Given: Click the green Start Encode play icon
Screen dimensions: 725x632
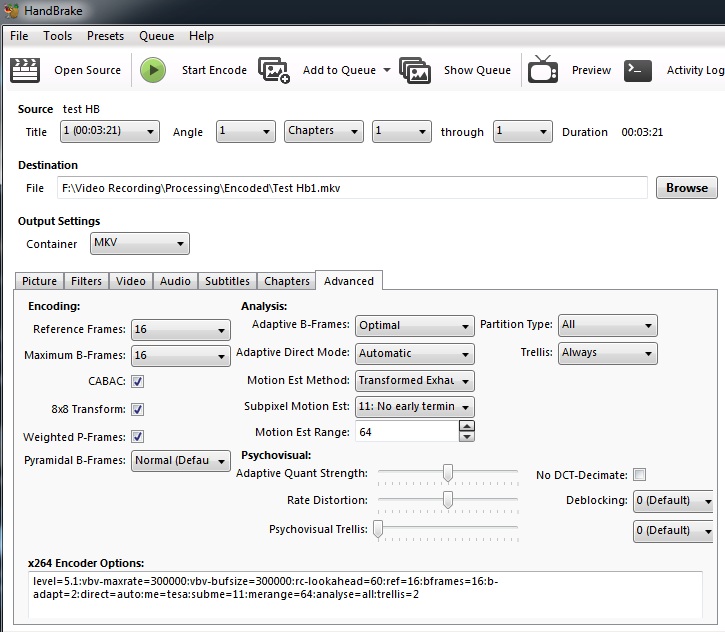Looking at the screenshot, I should coord(153,70).
